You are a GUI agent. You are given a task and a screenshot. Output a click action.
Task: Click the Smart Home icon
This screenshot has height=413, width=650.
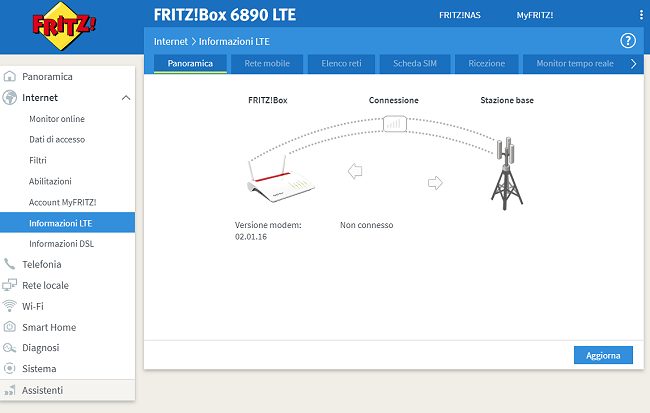10,327
